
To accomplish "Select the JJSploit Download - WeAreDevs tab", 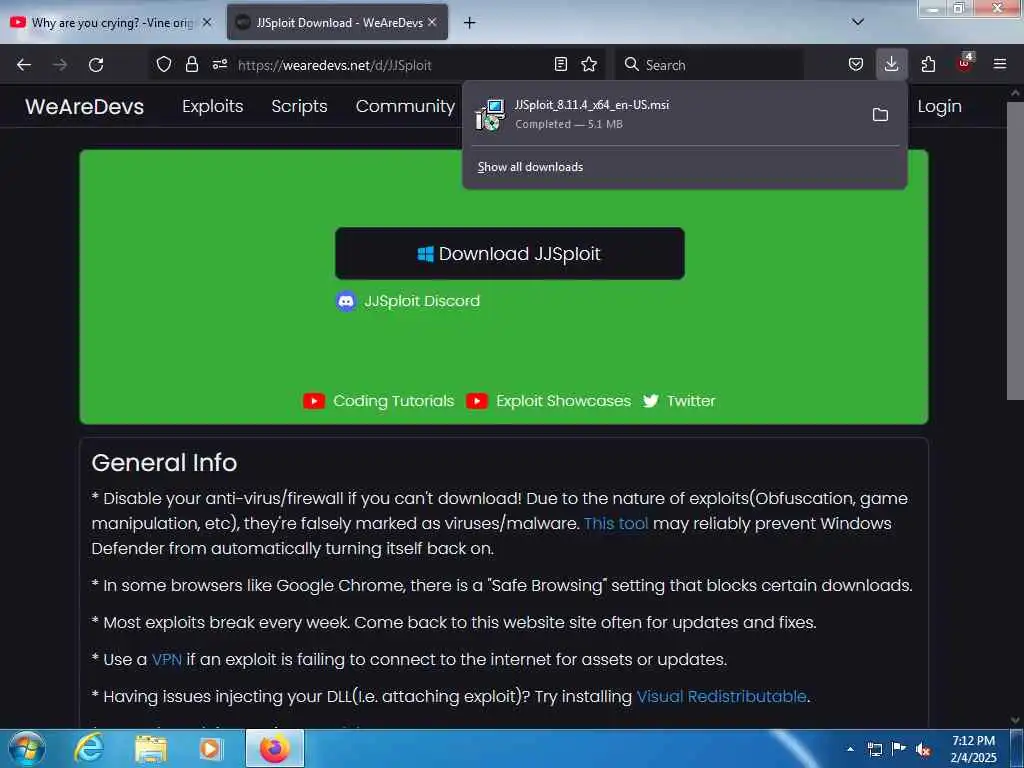I will pos(337,23).
